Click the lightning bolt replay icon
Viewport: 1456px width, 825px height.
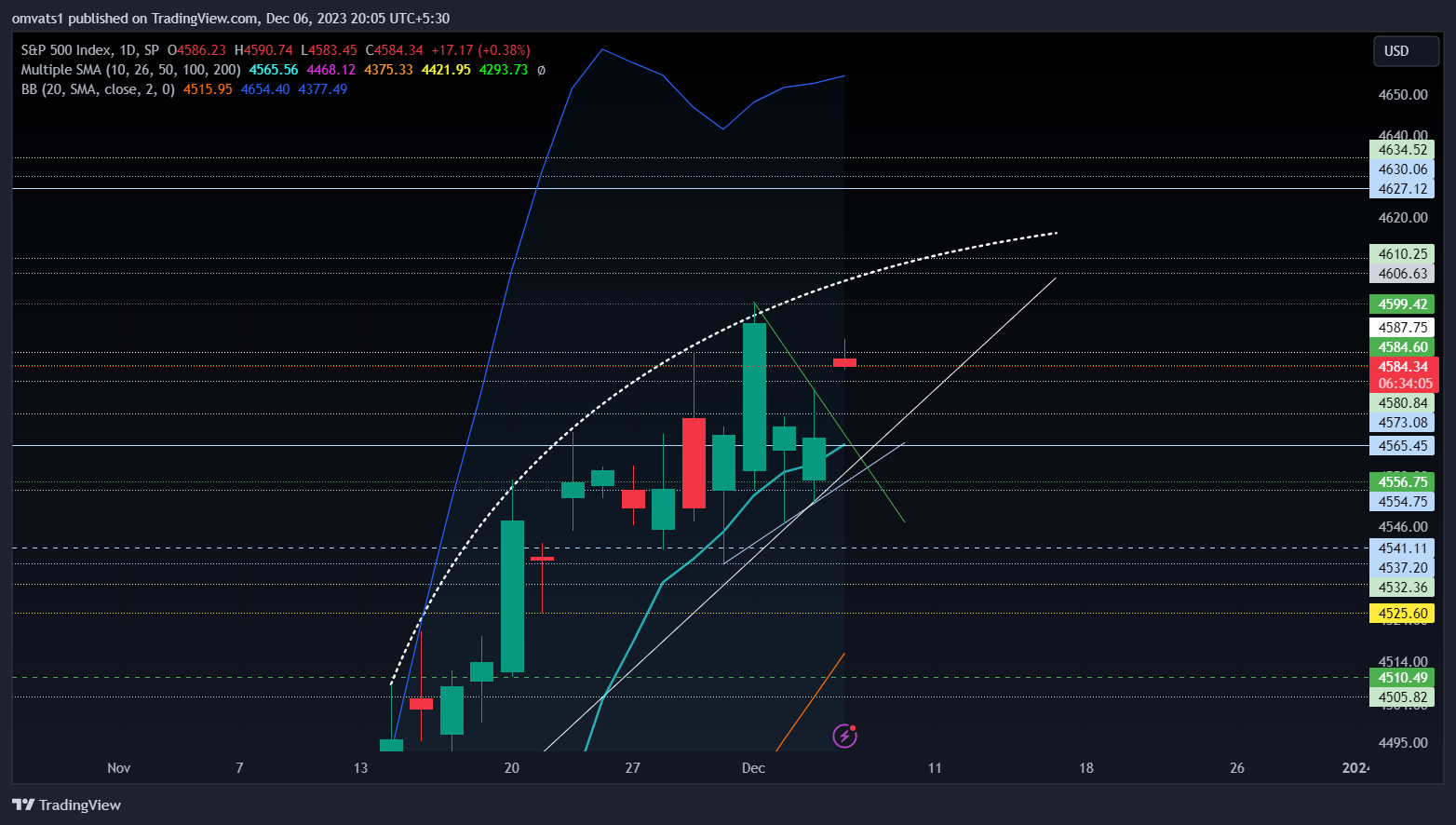point(844,737)
